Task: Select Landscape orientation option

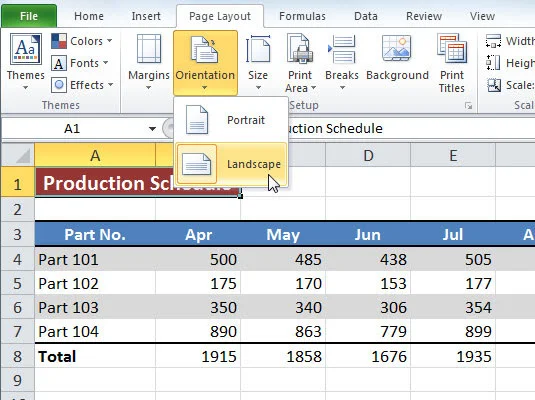Action: pos(231,164)
